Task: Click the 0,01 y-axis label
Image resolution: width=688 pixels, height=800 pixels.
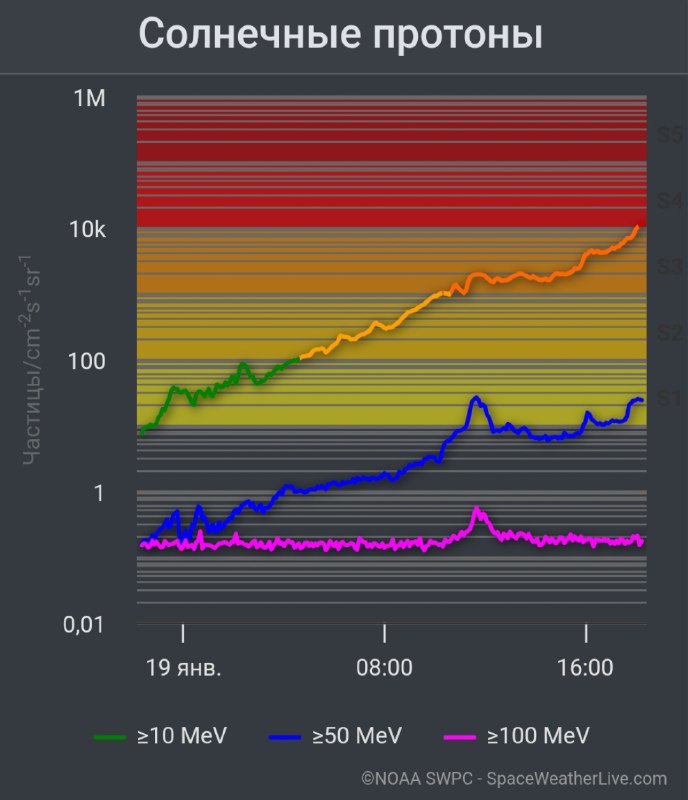Action: (x=84, y=625)
